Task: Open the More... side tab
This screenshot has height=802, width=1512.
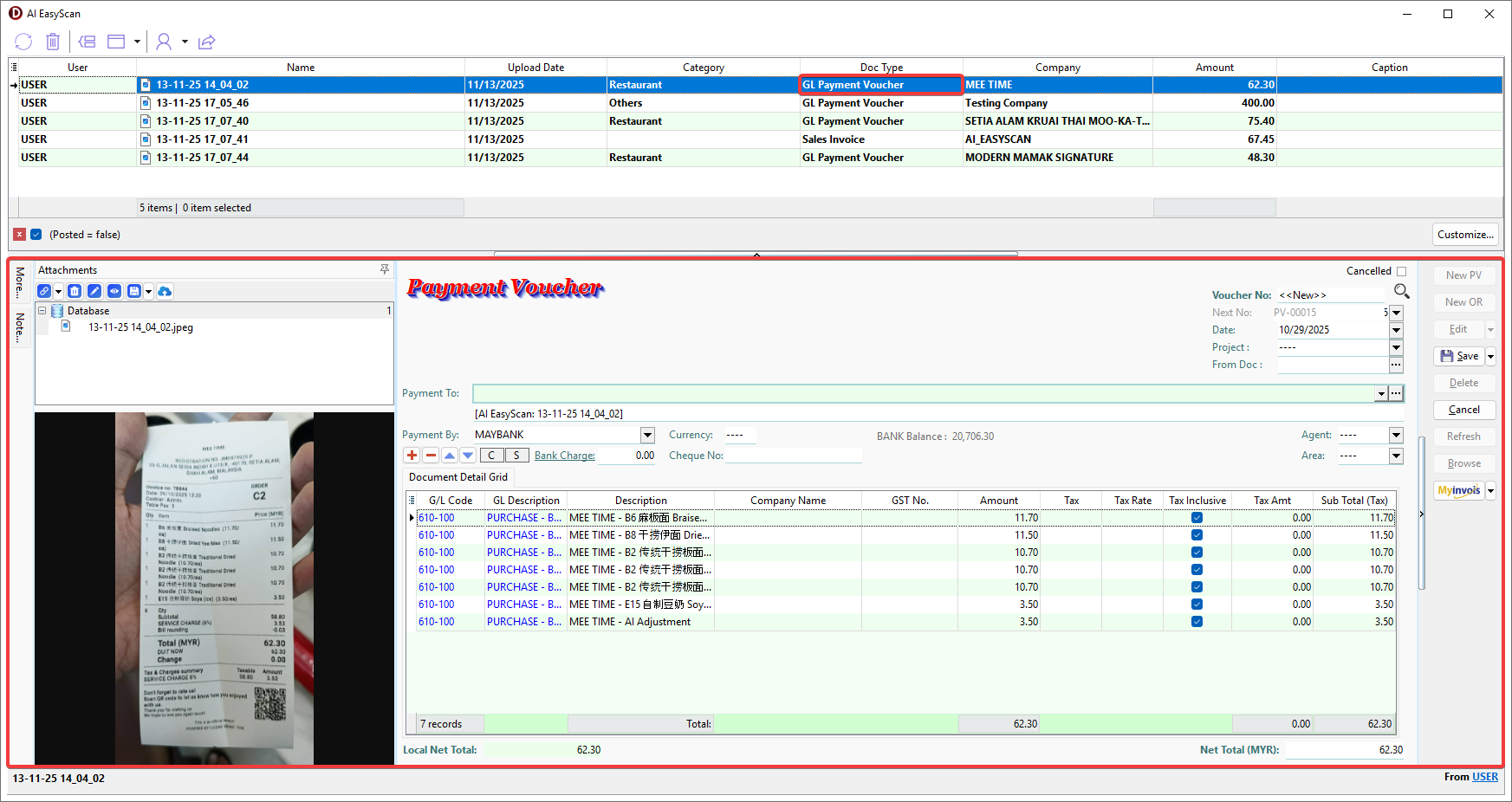Action: coord(20,282)
